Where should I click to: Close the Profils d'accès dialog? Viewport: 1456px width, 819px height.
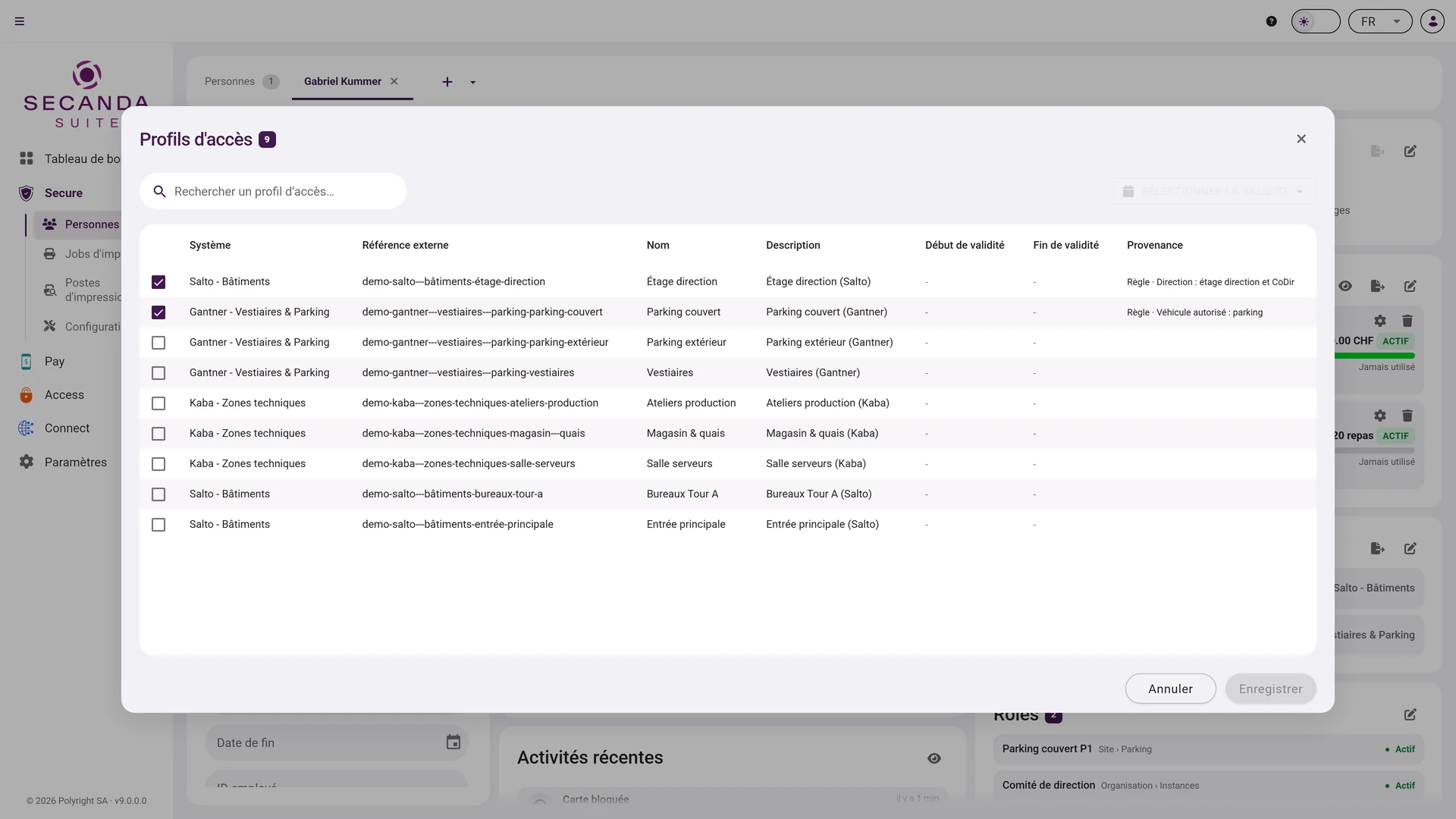coord(1301,139)
